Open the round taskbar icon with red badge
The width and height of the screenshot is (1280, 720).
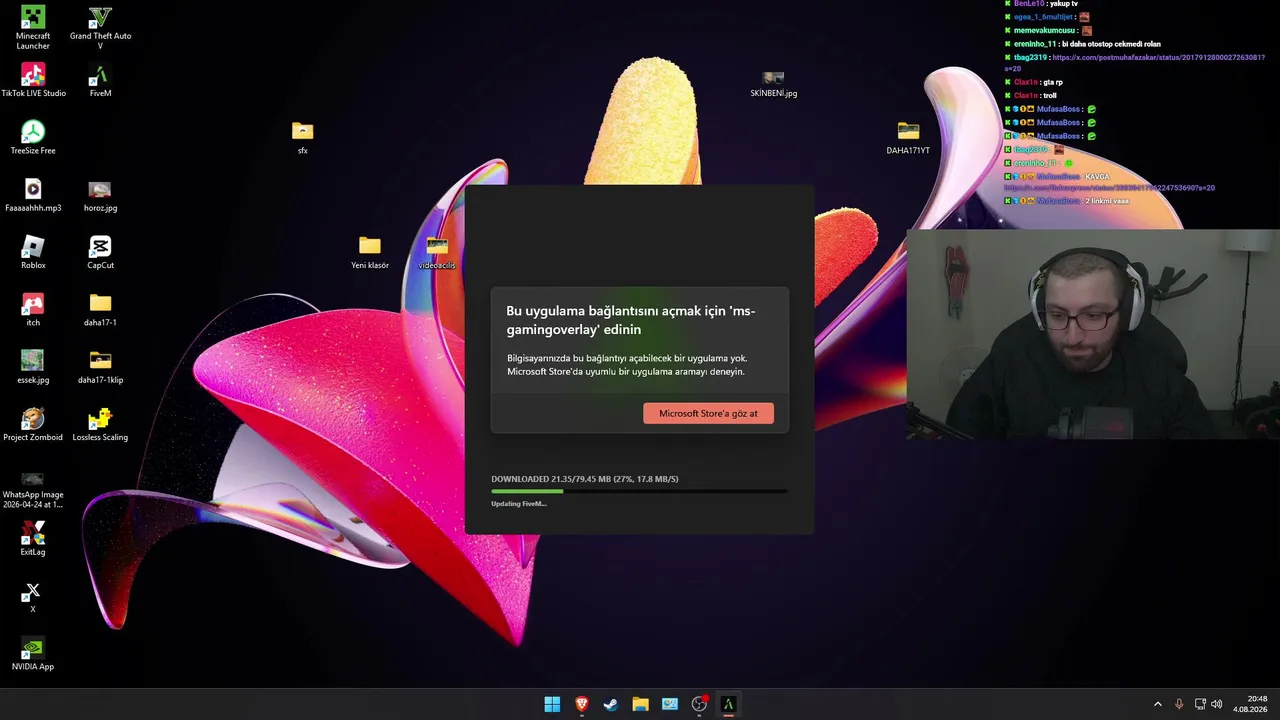(x=699, y=704)
